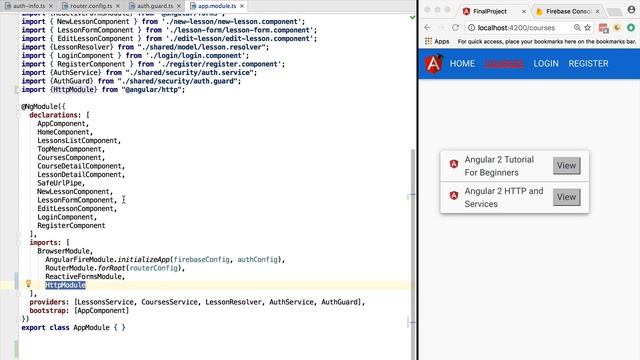The width and height of the screenshot is (640, 360).
Task: Collapse the imports array fold
Action: click(19, 243)
